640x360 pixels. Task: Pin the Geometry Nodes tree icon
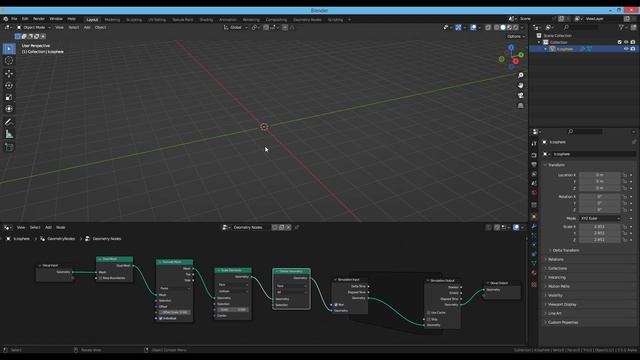coord(297,227)
